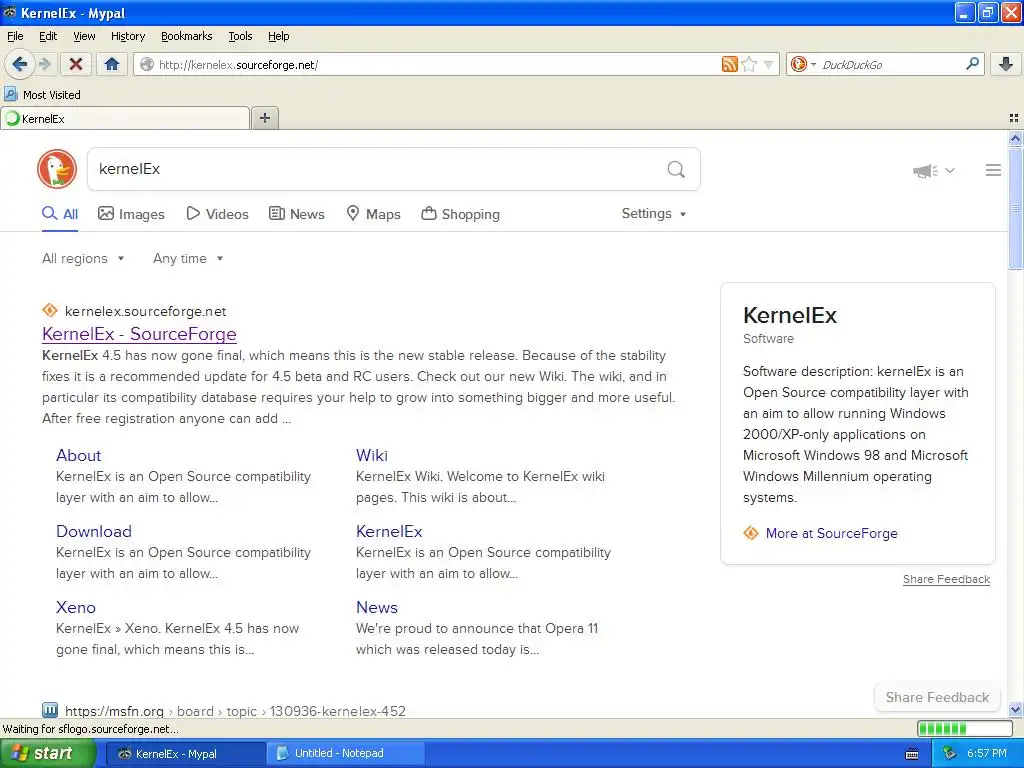Stop loading with the red X button
Screen dimensions: 1024x768
click(76, 64)
